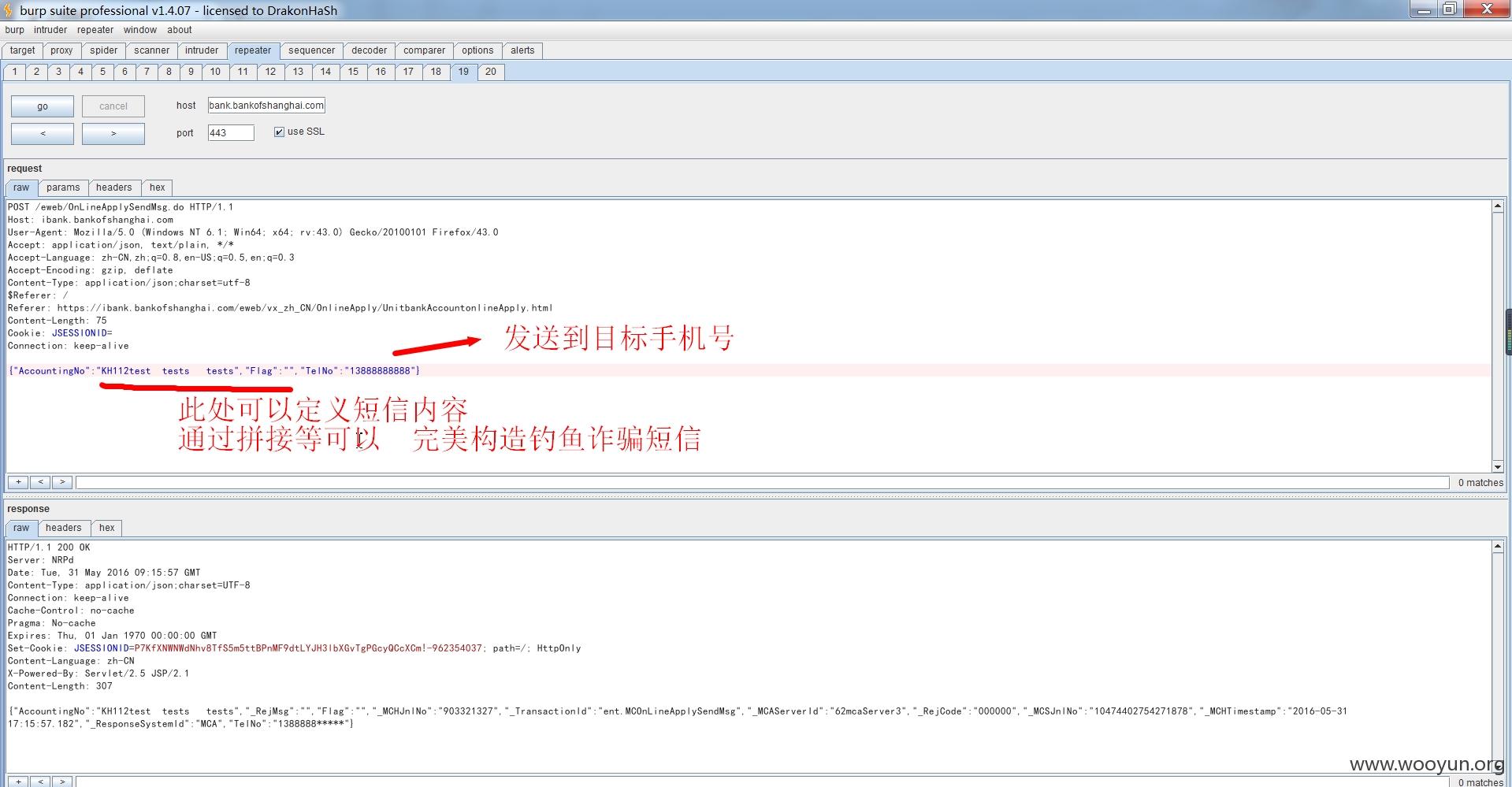Select repeater request tab 19
This screenshot has width=1512, height=787.
463,72
